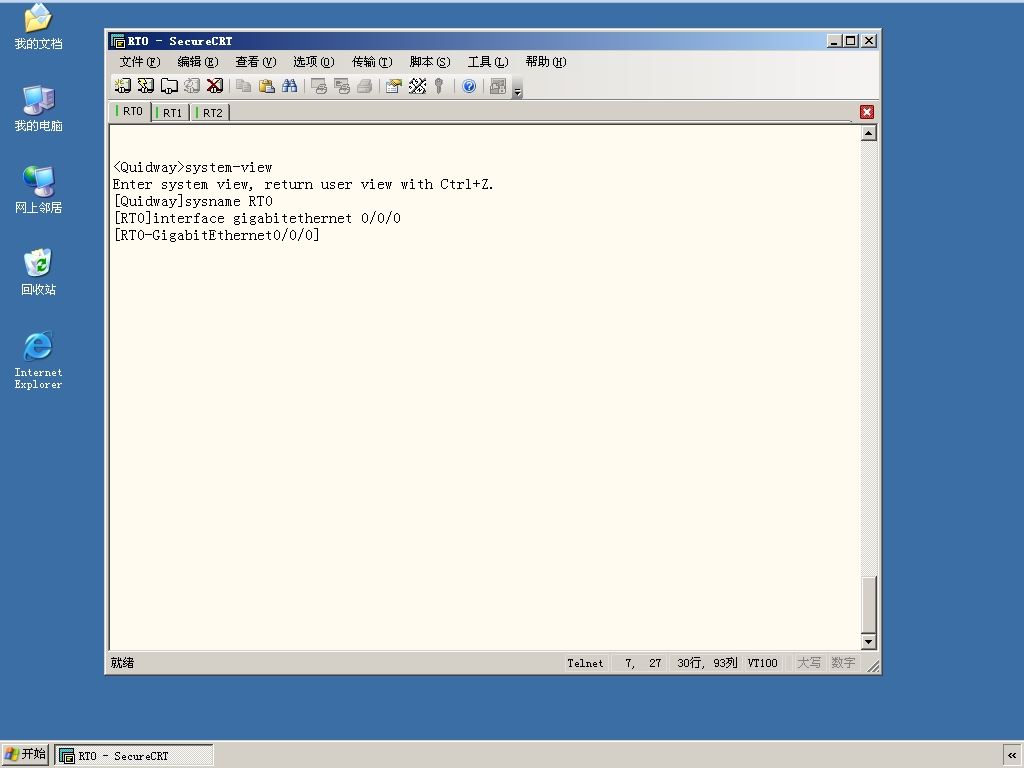Expand the toolbar options chevron
This screenshot has height=768, width=1024.
tap(517, 91)
